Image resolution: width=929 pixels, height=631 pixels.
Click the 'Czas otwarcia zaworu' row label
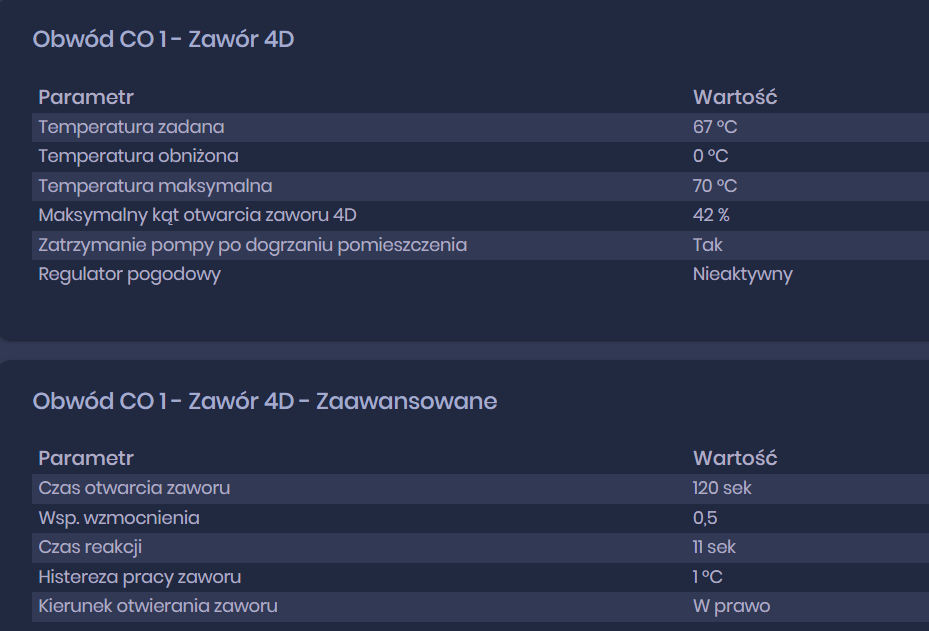pyautogui.click(x=134, y=488)
